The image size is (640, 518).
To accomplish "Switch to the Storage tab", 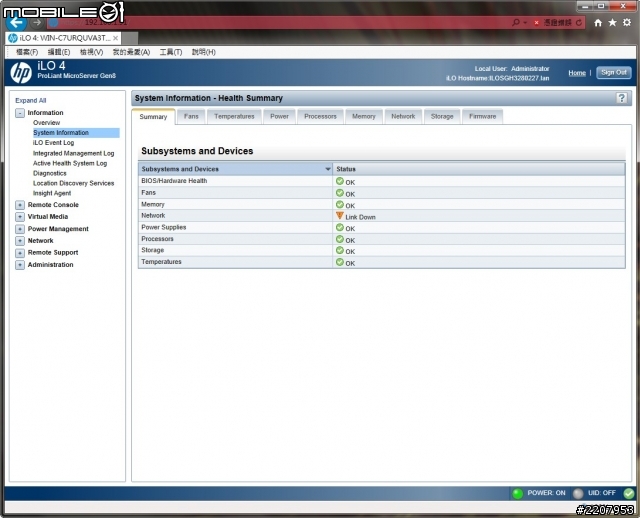I will pyautogui.click(x=442, y=116).
